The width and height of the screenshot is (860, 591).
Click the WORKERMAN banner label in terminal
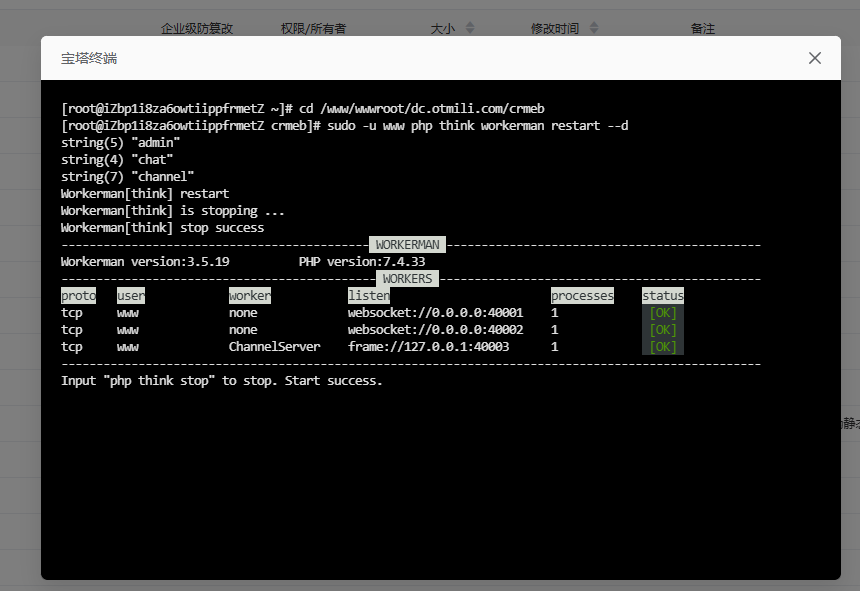pyautogui.click(x=407, y=245)
